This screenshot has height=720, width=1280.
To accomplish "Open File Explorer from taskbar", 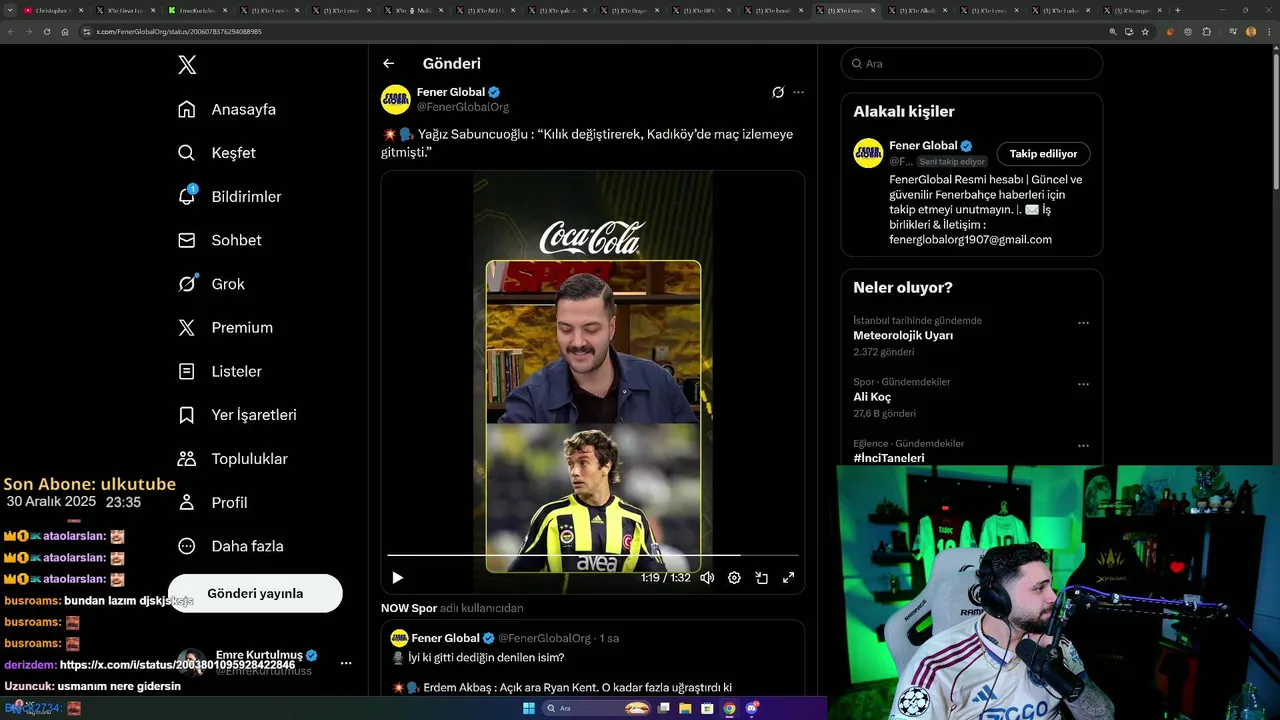I will click(686, 708).
